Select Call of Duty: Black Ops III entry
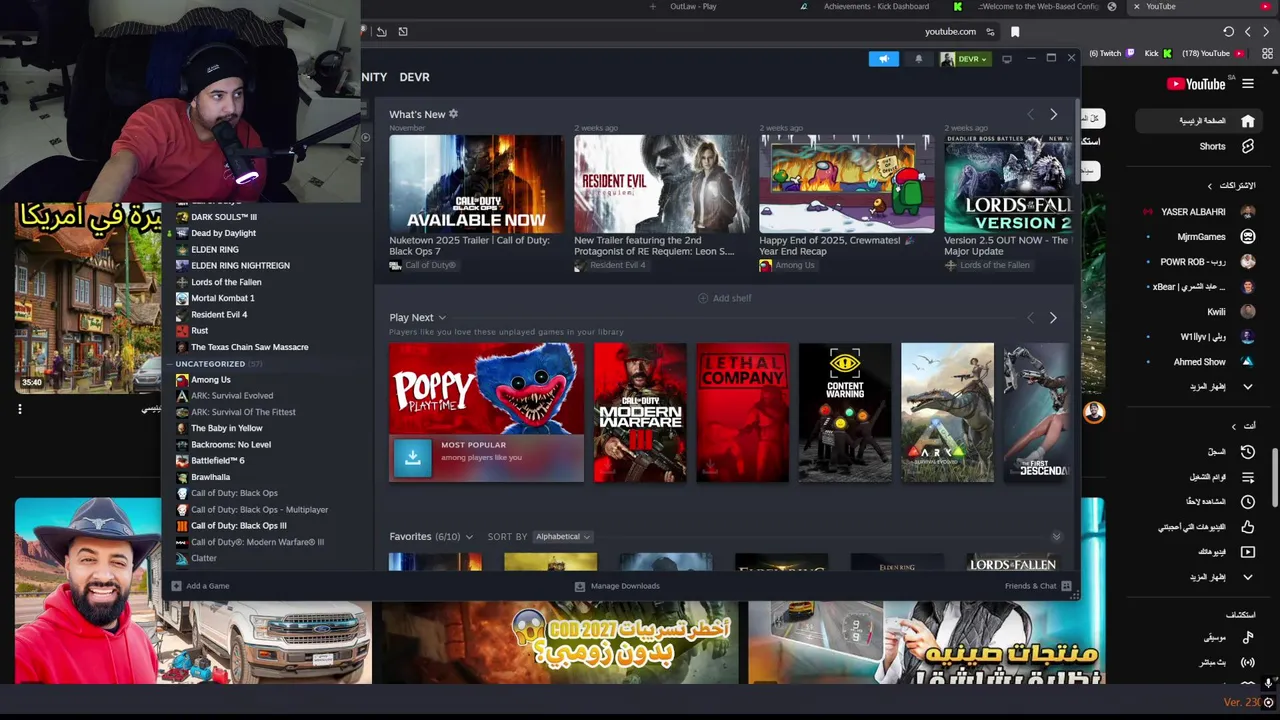 tap(238, 526)
